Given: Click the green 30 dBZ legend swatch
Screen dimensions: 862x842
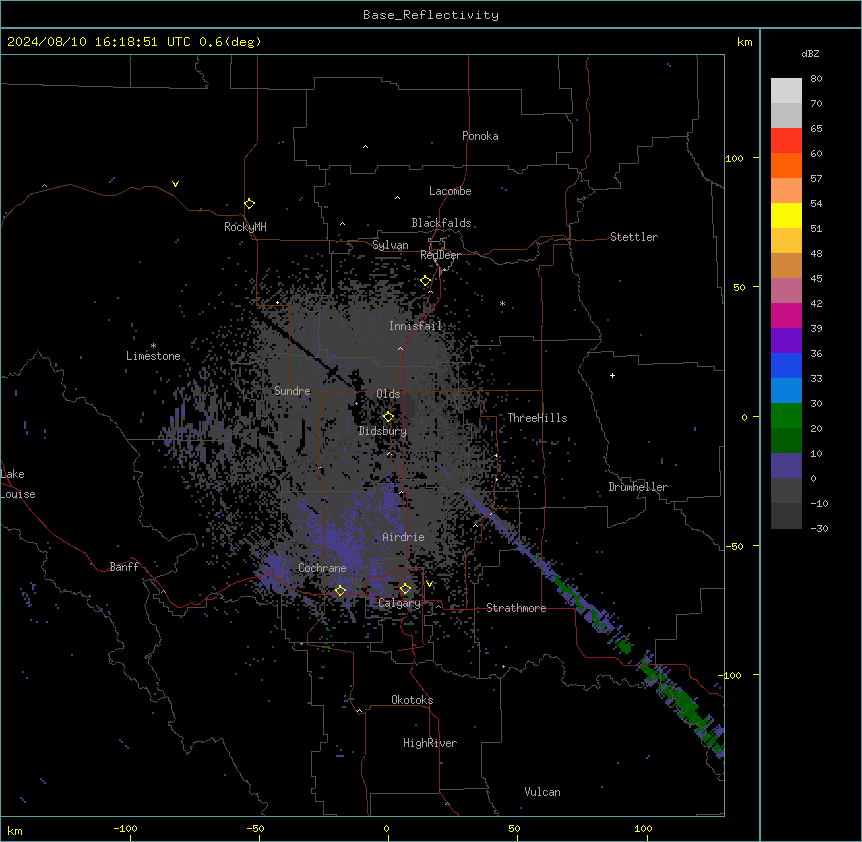Looking at the screenshot, I should tap(786, 416).
